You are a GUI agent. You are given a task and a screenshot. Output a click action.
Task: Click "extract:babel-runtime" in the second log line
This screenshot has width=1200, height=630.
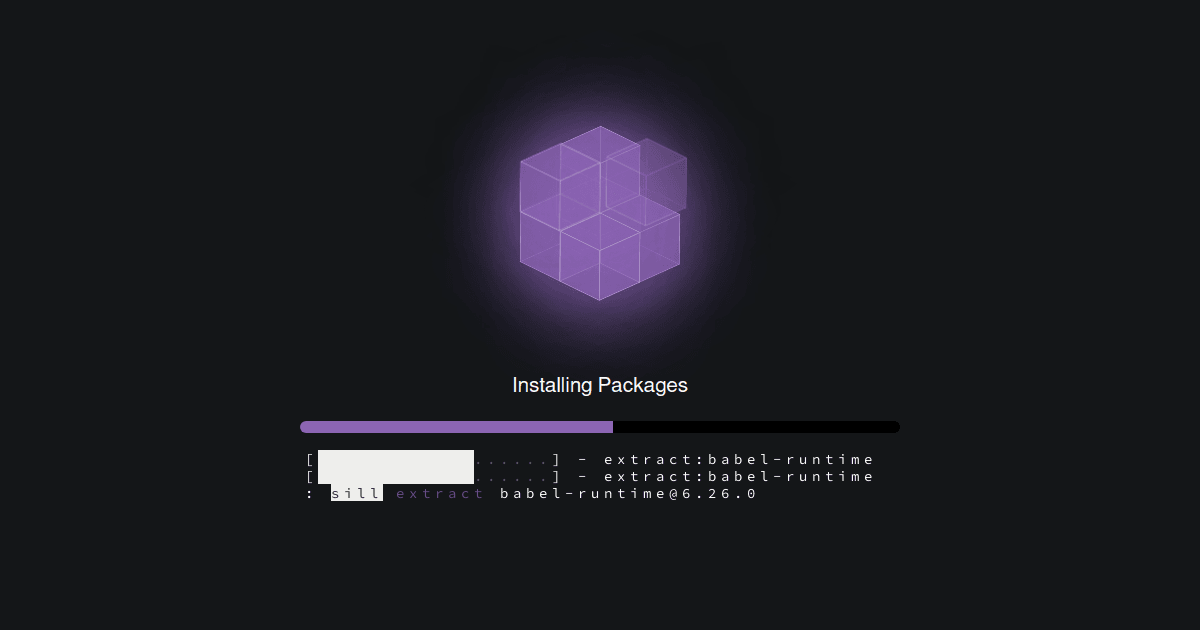[x=739, y=476]
